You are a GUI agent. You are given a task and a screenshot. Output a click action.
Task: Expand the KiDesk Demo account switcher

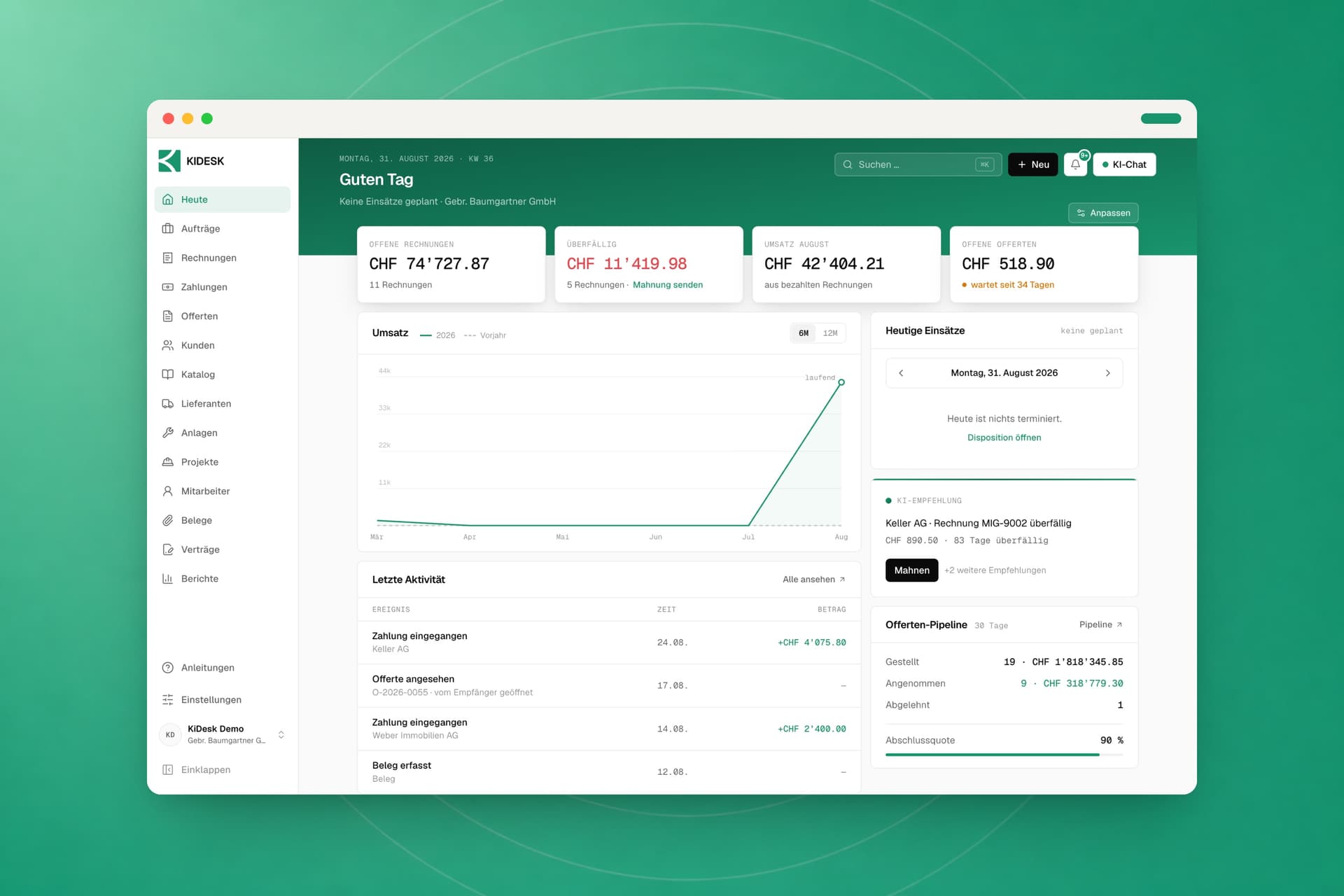pos(281,734)
